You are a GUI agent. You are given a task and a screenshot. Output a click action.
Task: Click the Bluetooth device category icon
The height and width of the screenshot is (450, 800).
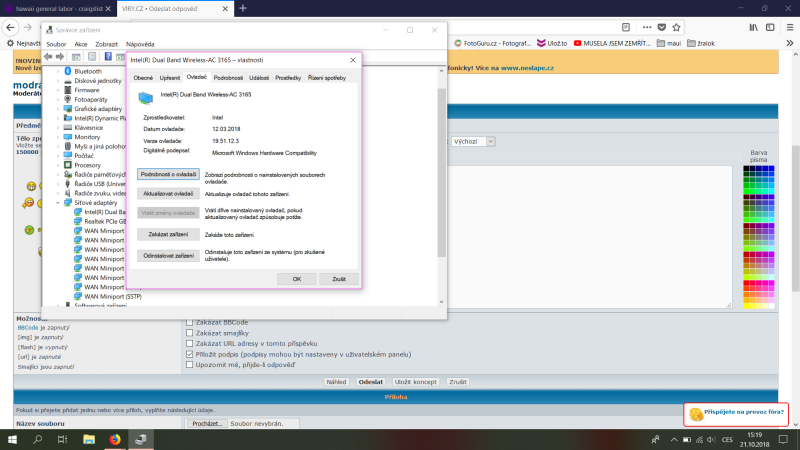68,71
